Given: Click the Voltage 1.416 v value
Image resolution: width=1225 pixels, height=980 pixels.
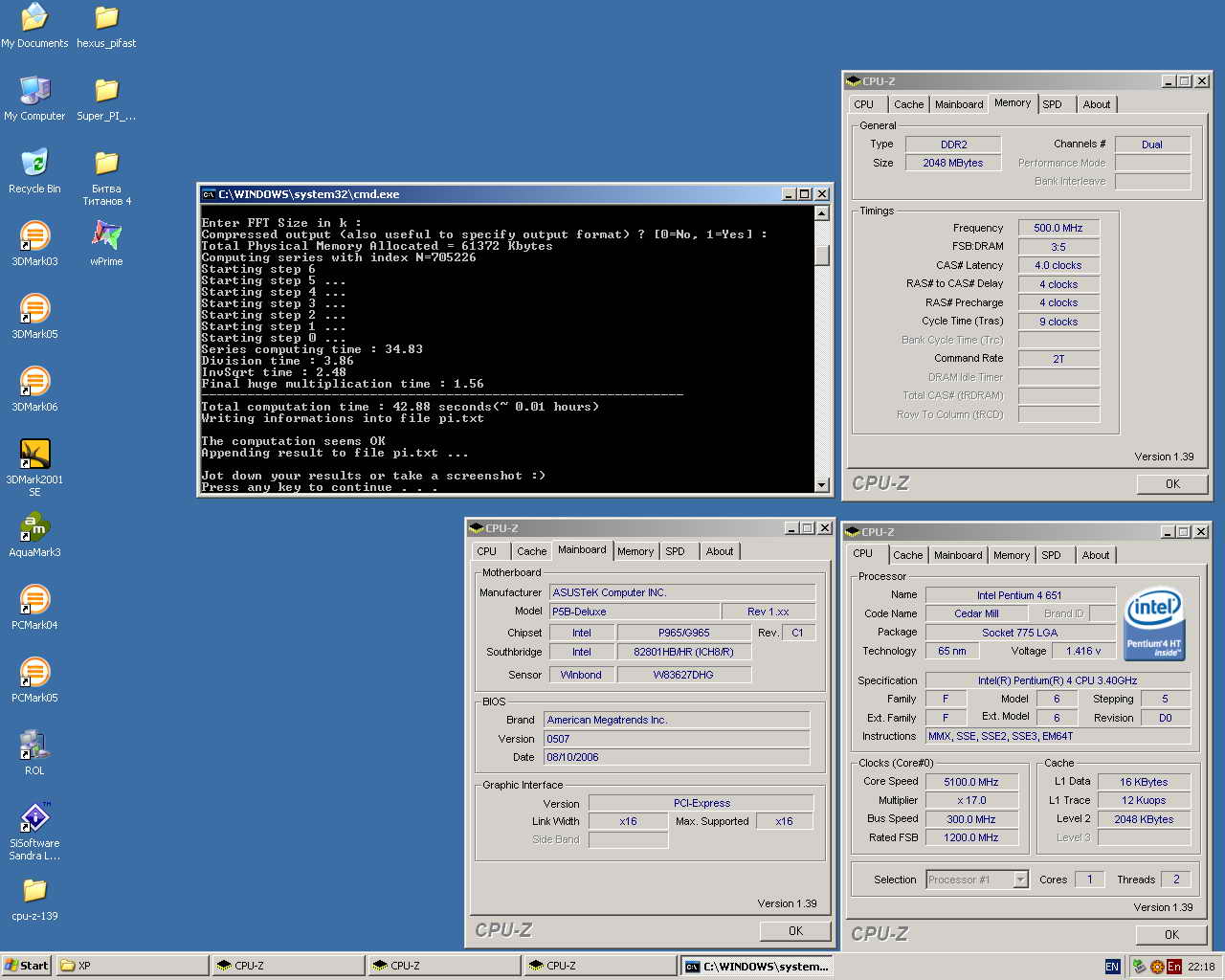Looking at the screenshot, I should click(1083, 651).
